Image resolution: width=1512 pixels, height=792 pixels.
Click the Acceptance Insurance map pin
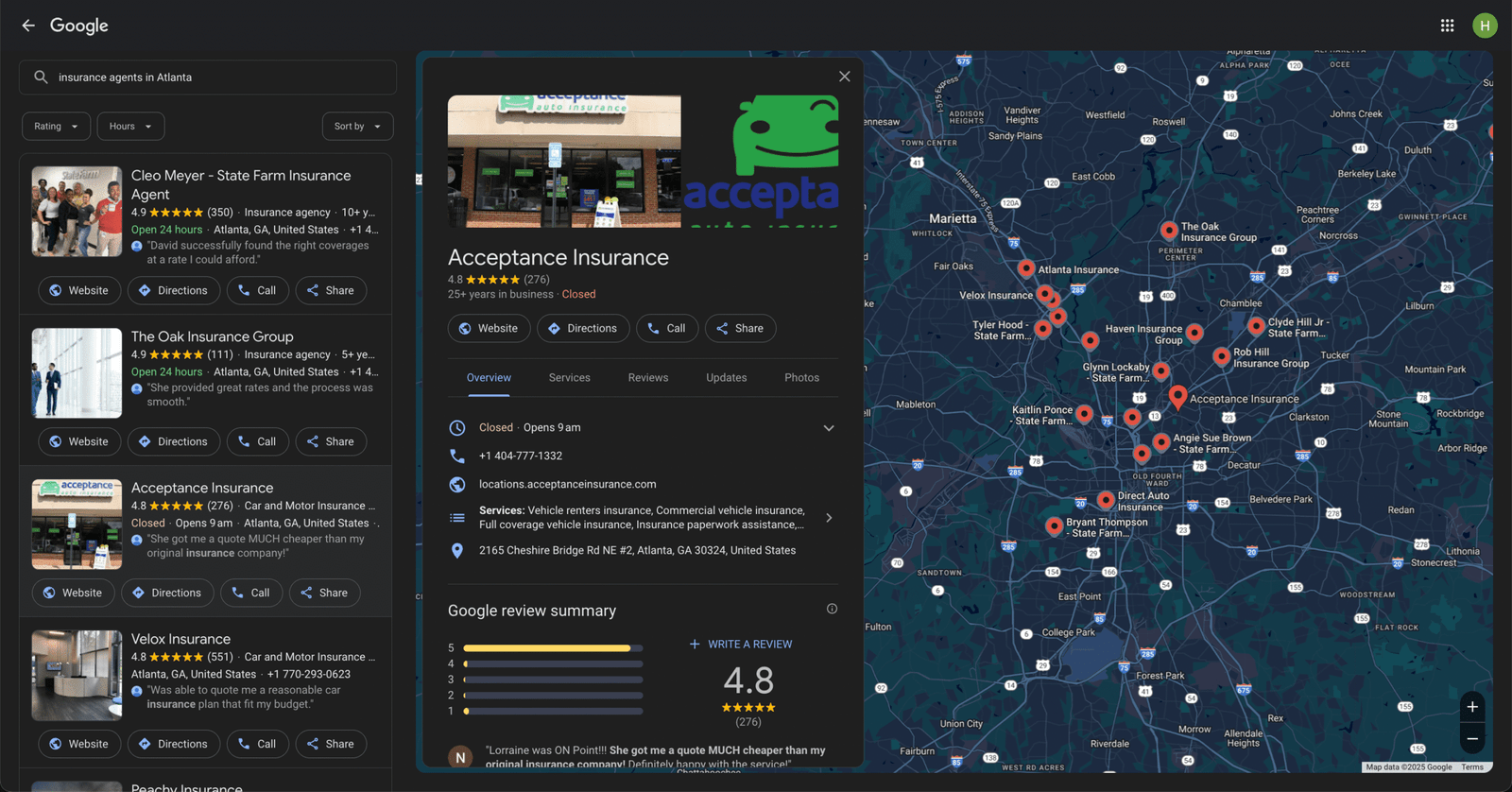(1177, 396)
